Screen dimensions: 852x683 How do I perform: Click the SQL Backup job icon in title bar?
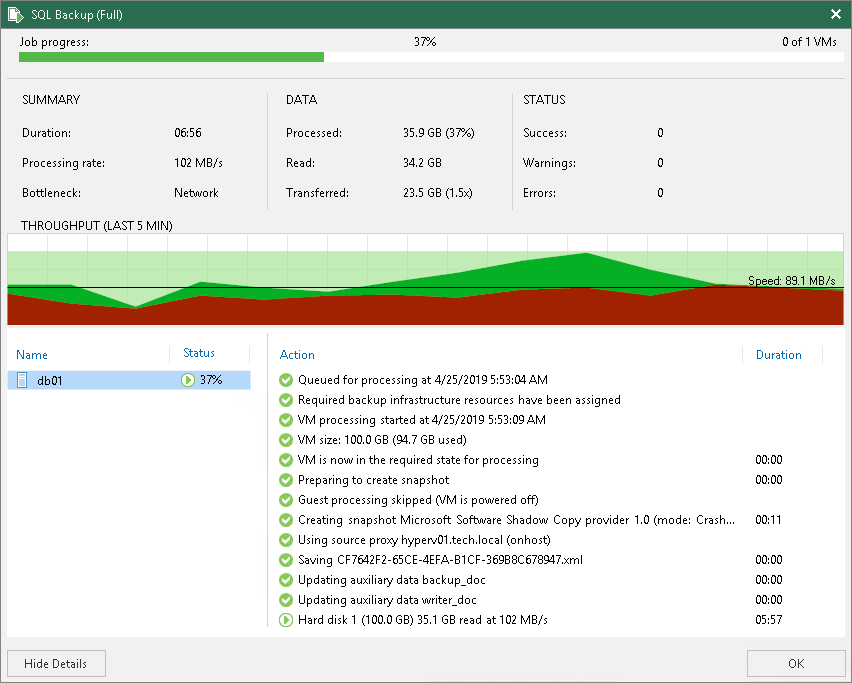(x=15, y=15)
